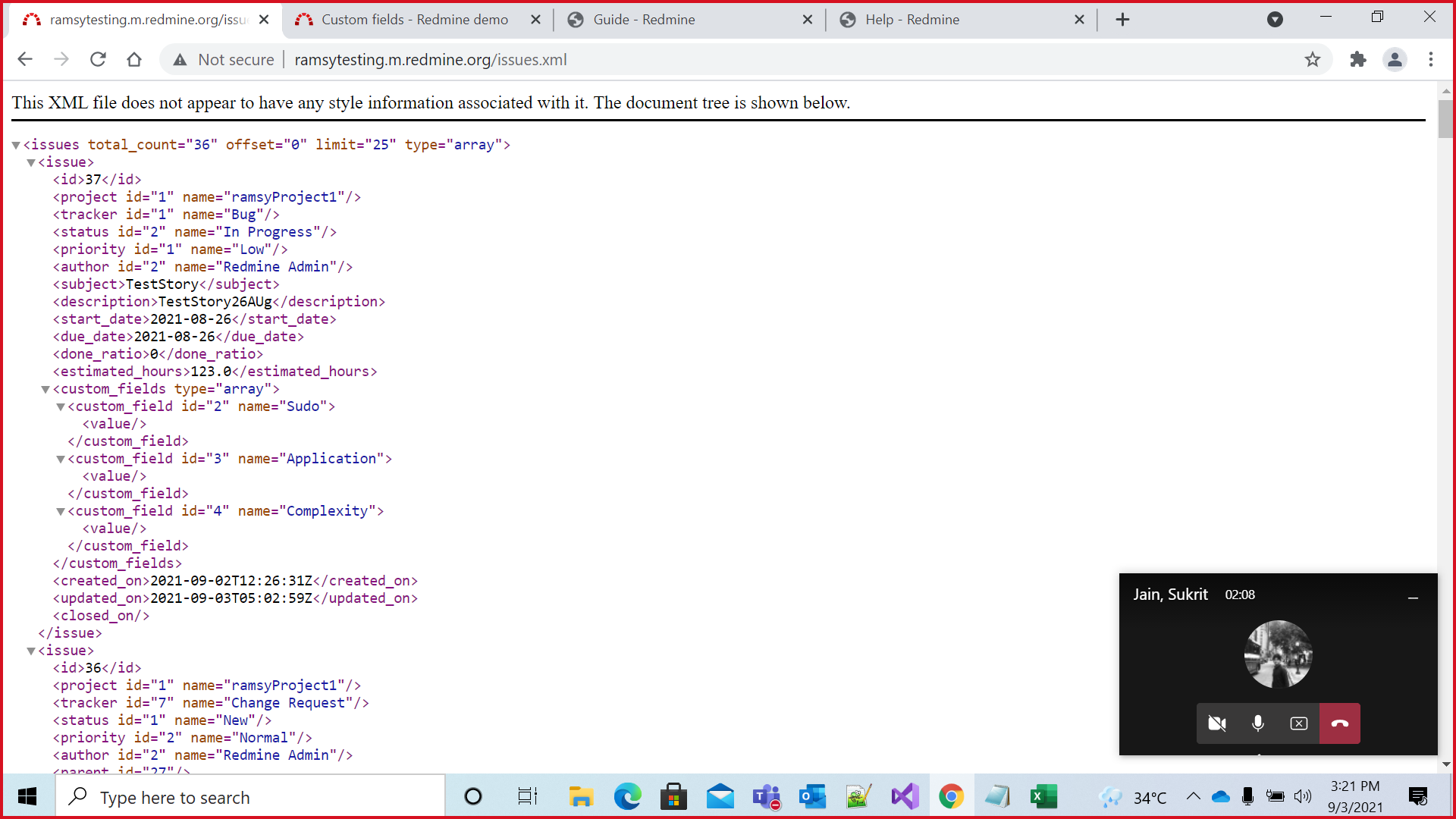1456x819 pixels.
Task: Collapse the Application custom_field node
Action: (x=61, y=459)
